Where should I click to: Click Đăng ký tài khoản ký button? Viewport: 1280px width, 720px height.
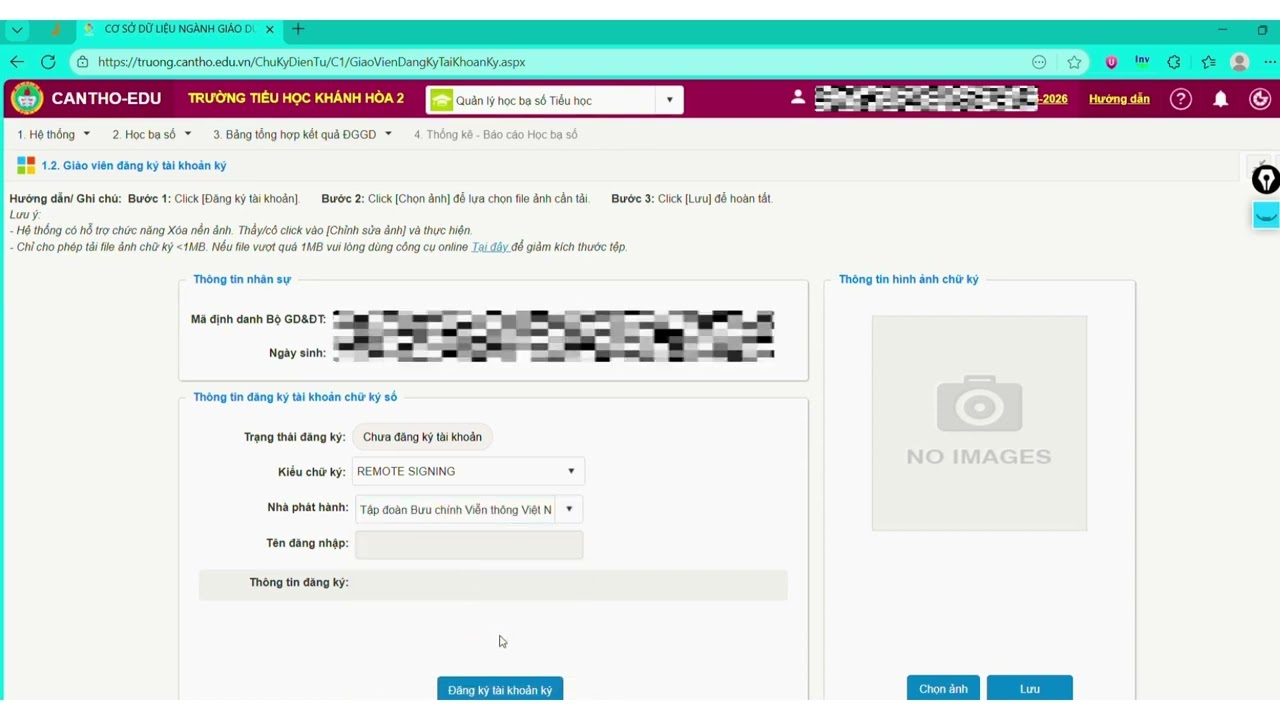[x=500, y=689]
